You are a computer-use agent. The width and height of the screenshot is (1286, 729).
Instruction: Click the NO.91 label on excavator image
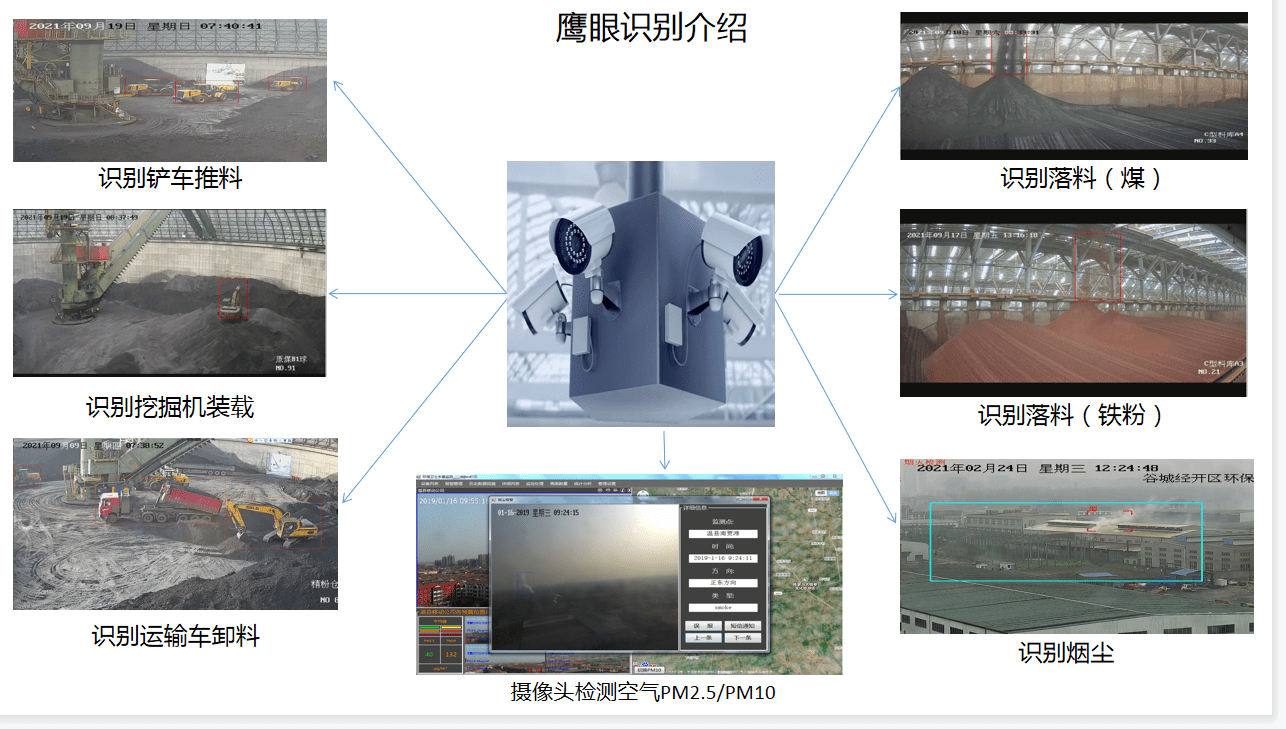288,368
